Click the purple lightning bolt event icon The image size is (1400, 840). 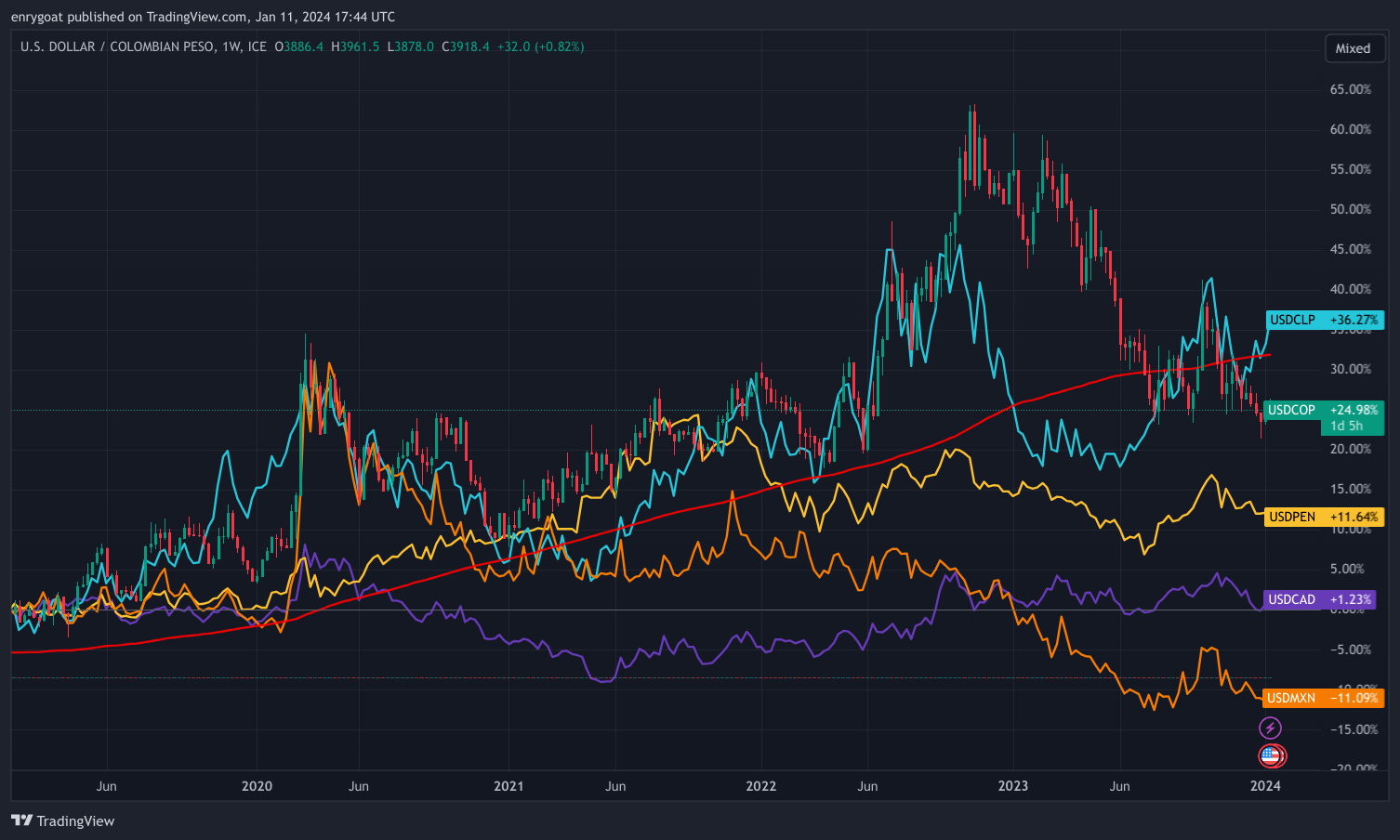pyautogui.click(x=1272, y=728)
